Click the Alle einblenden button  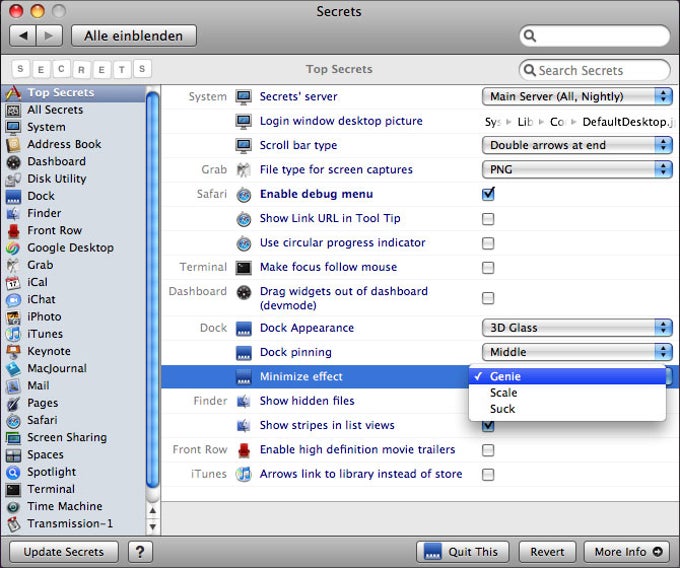134,36
